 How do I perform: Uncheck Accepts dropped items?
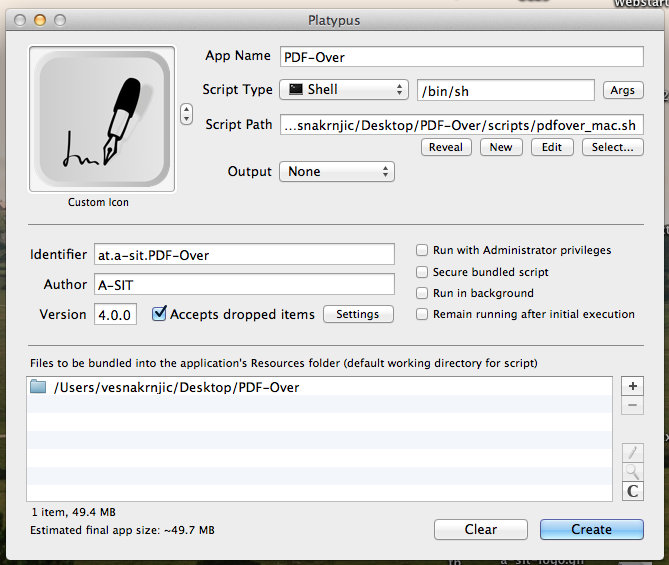pyautogui.click(x=159, y=314)
